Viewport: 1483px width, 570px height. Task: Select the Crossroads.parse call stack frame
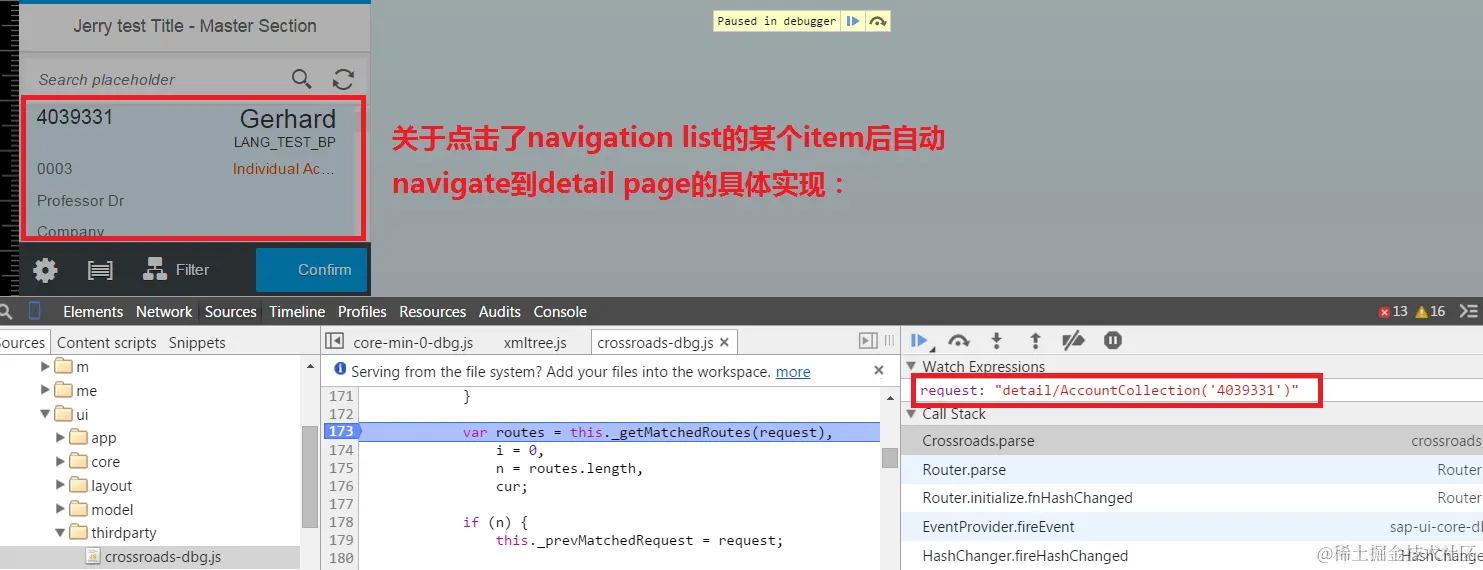pyautogui.click(x=1192, y=441)
